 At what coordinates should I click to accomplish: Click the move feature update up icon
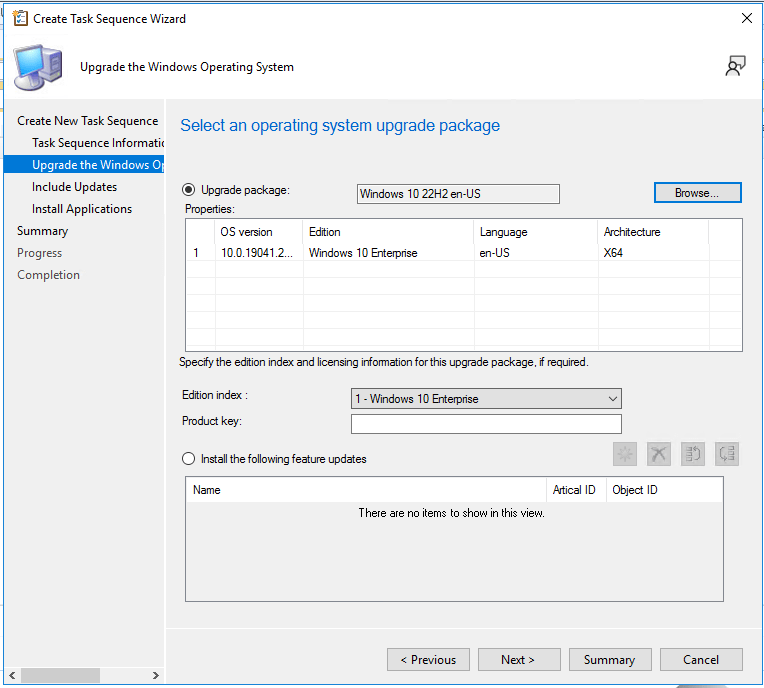[693, 454]
